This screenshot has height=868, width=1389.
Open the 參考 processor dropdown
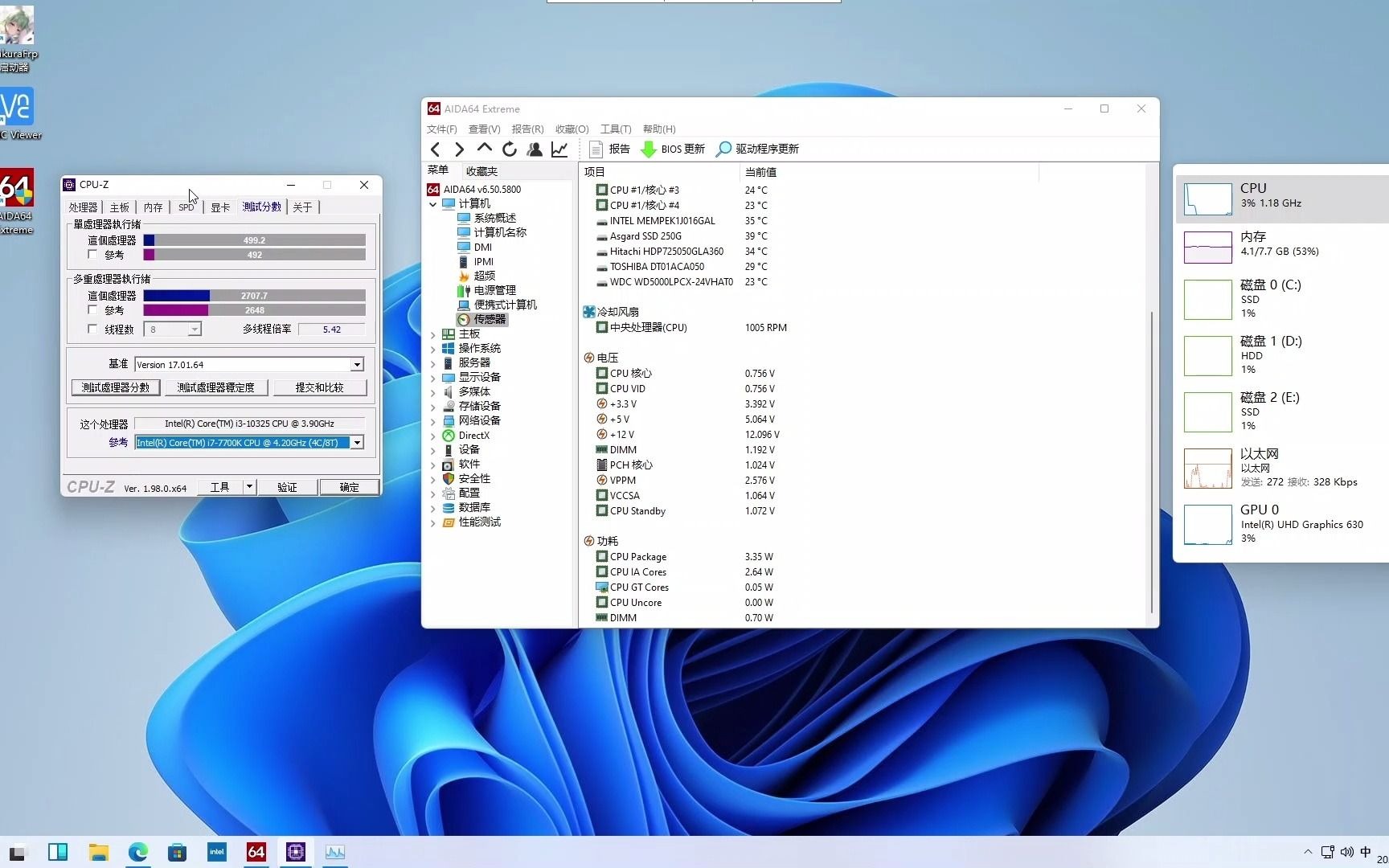(357, 443)
